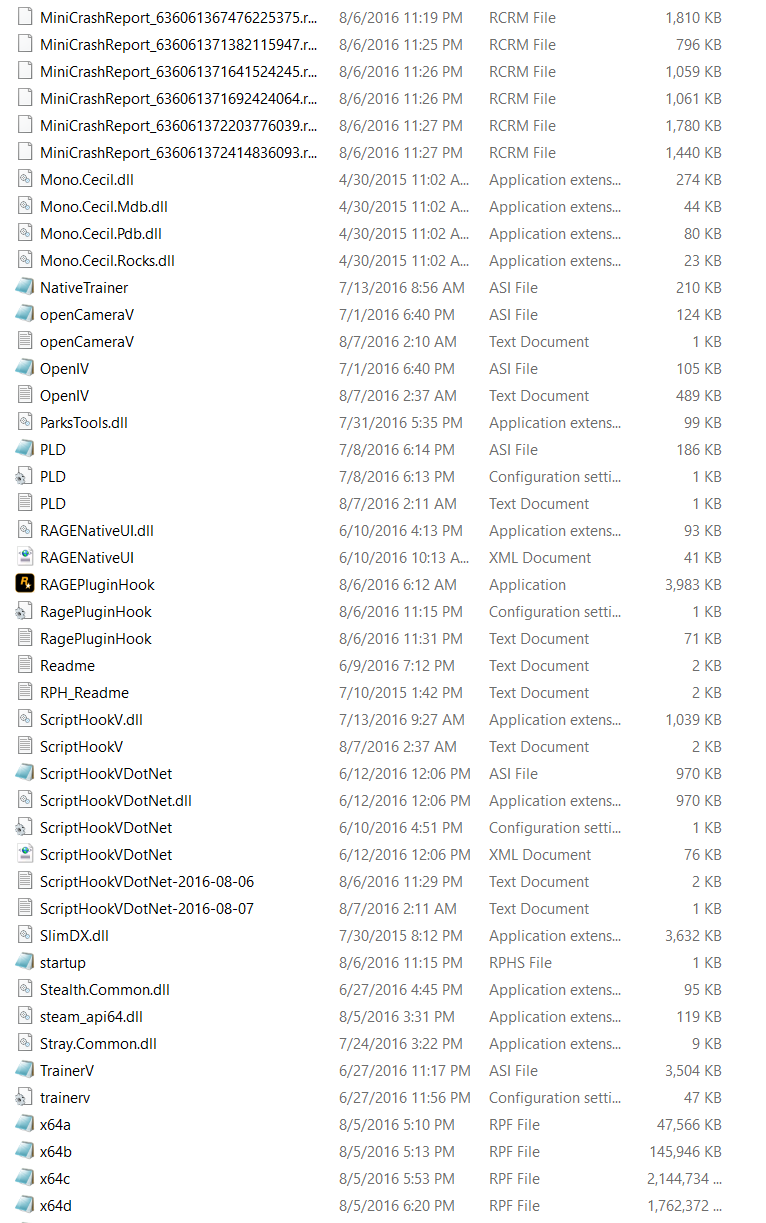The image size is (766, 1223).
Task: Click the date '8/5/2016 6:20 PM'
Action: tap(397, 1206)
